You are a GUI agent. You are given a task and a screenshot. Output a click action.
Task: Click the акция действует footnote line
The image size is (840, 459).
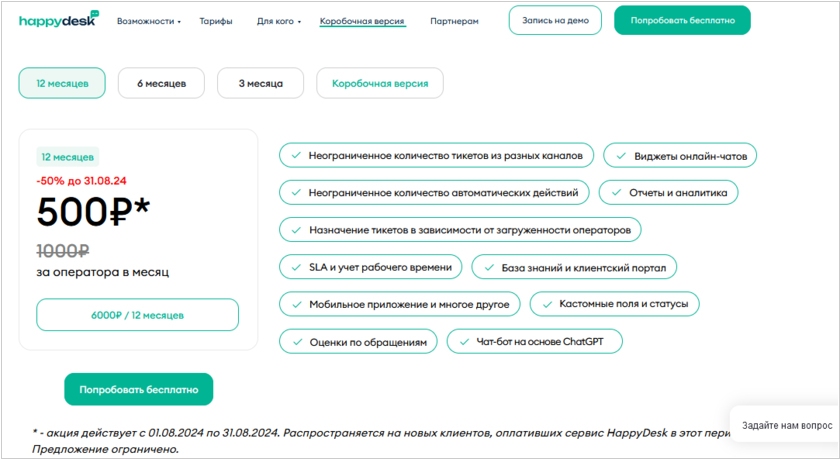tap(381, 433)
